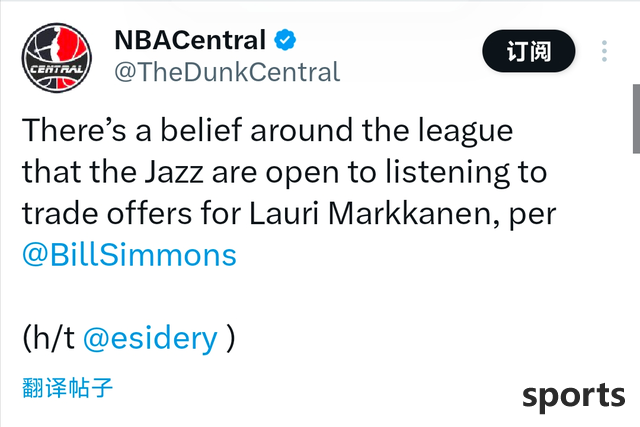Open the @BillSimmons mention
Viewport: 640px width, 427px height.
click(129, 255)
